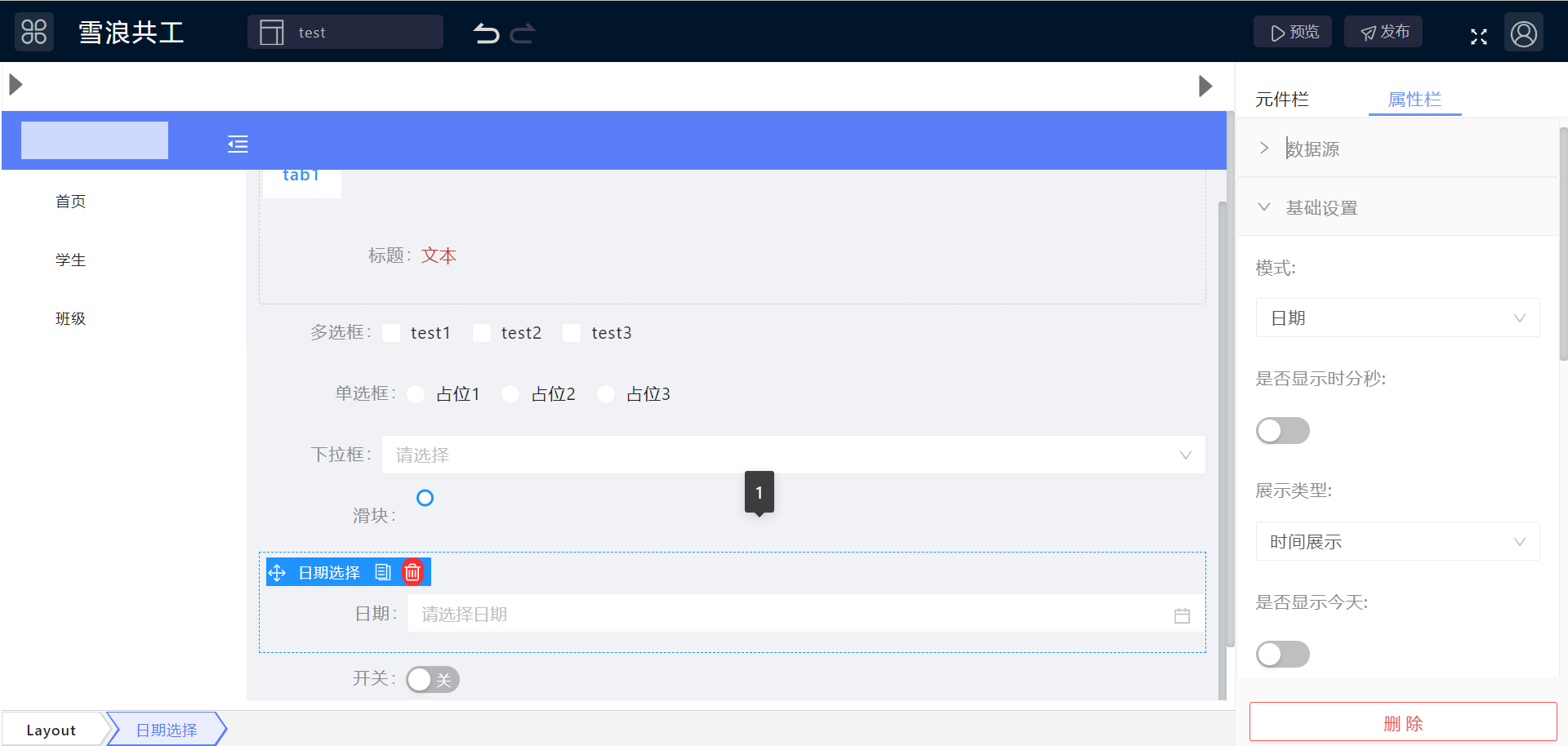Open the 展示类型 dropdown
1568x746 pixels.
(x=1397, y=542)
